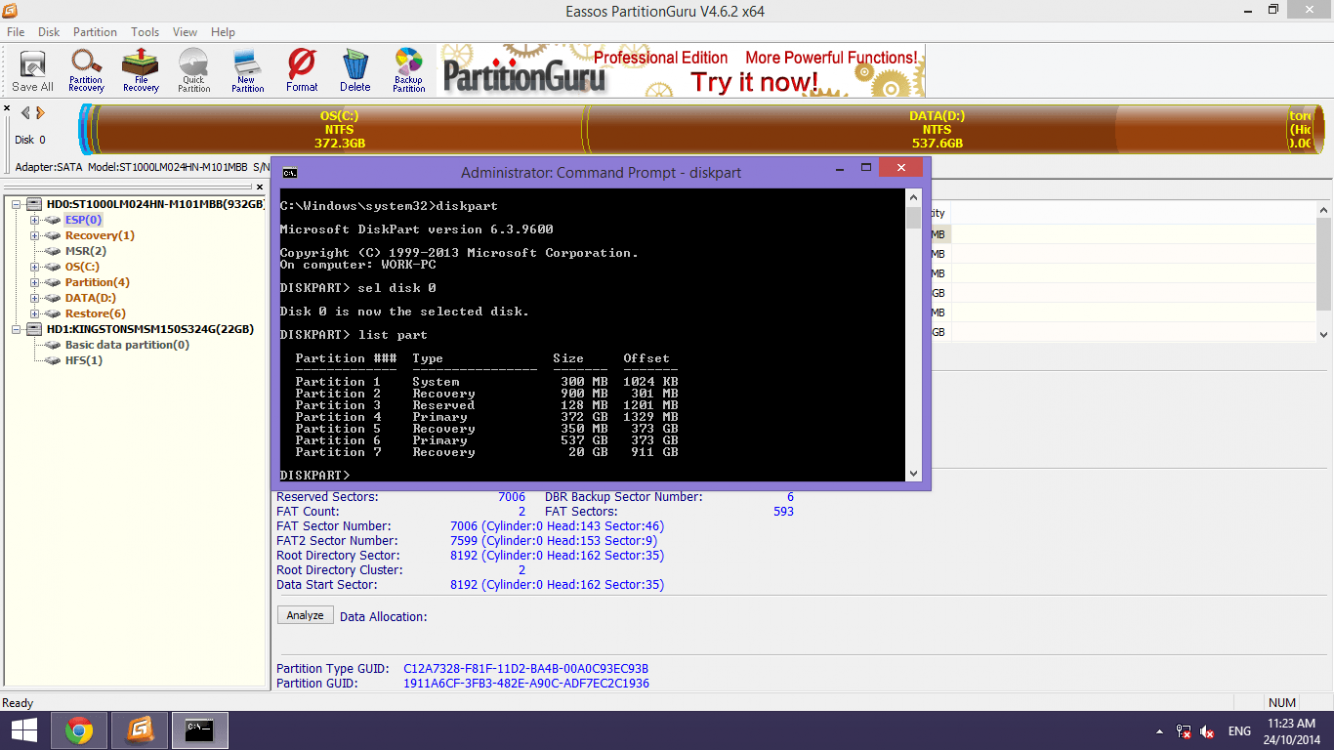The width and height of the screenshot is (1334, 750).
Task: Open the Help menu
Action: 223,32
